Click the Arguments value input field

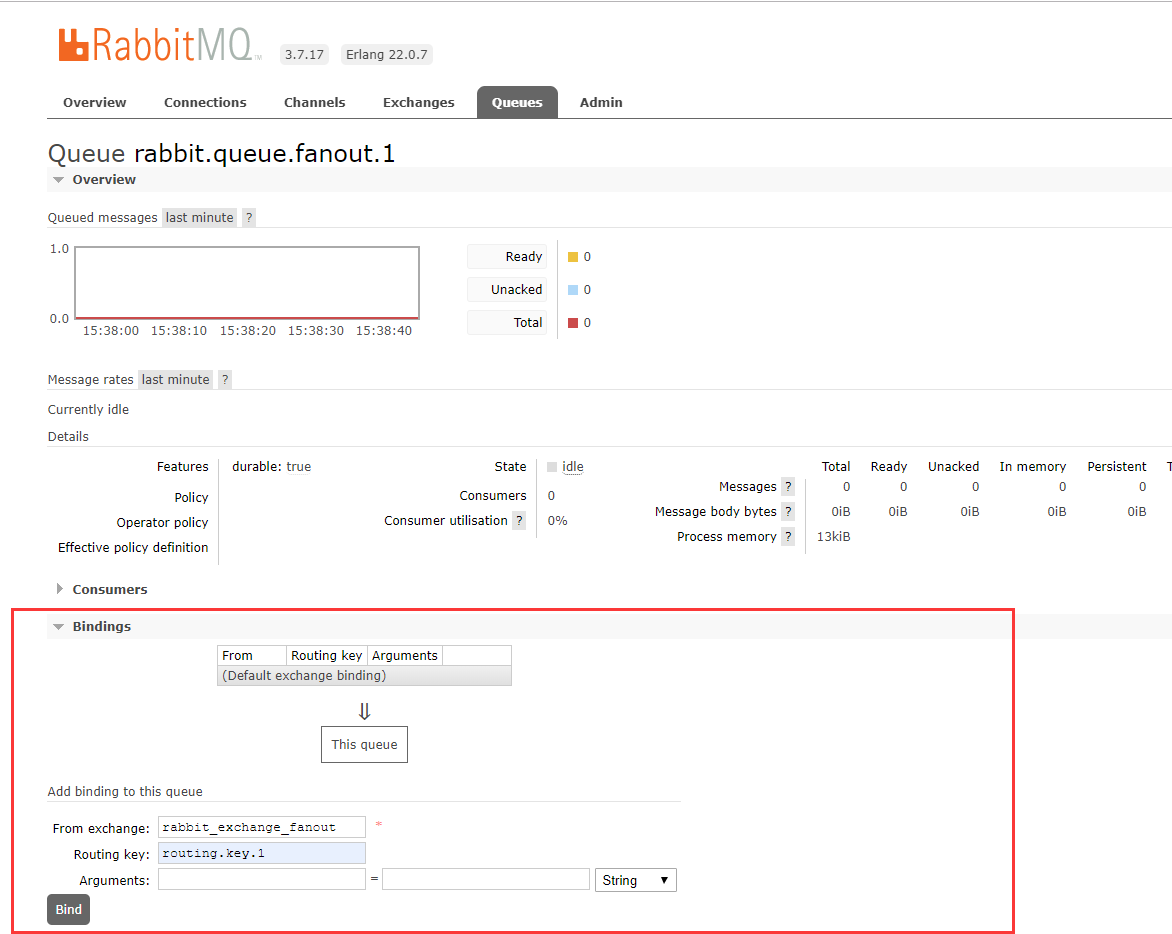pos(486,879)
